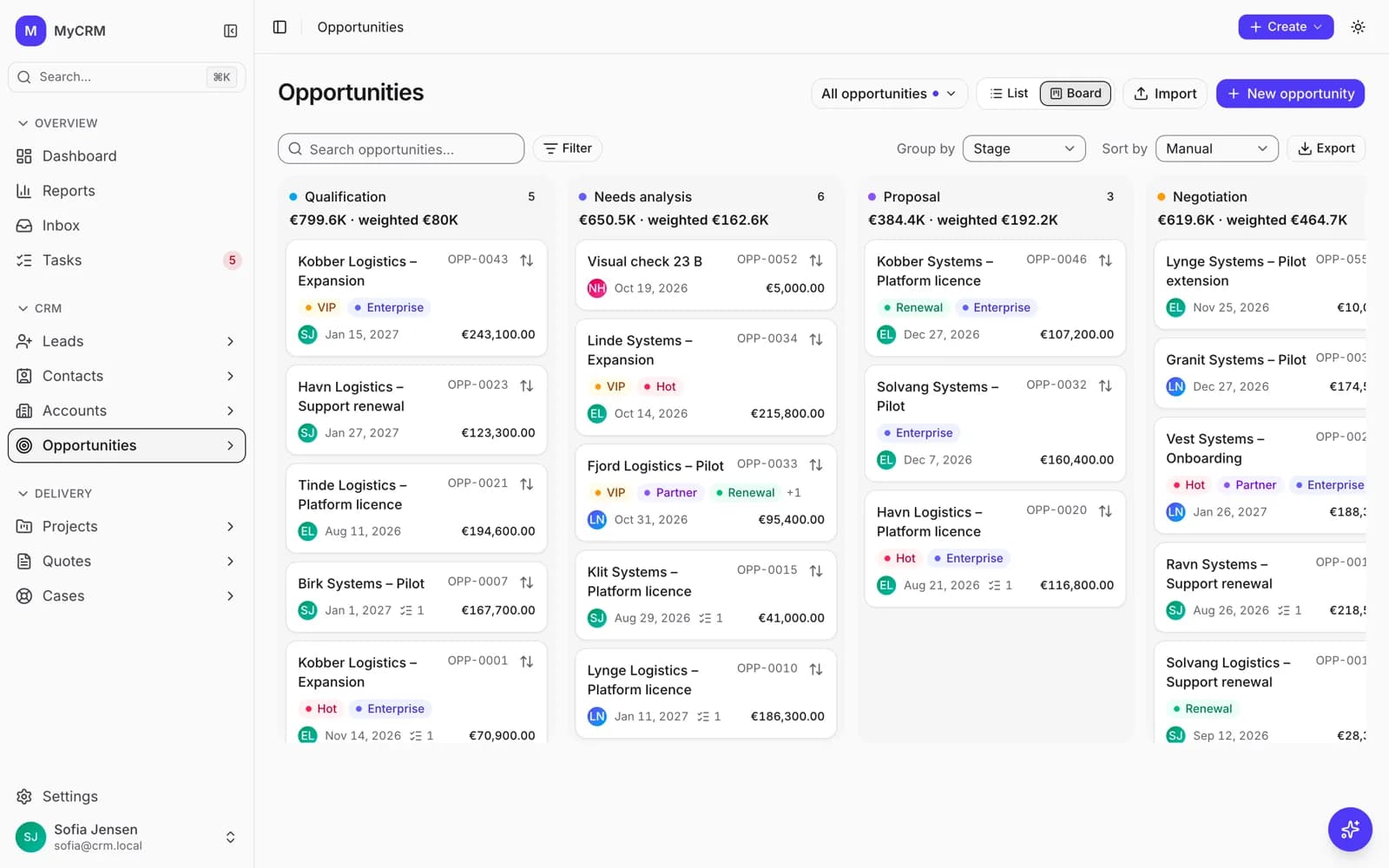Open Quotes in the sidebar
The height and width of the screenshot is (868, 1389).
pyautogui.click(x=127, y=562)
